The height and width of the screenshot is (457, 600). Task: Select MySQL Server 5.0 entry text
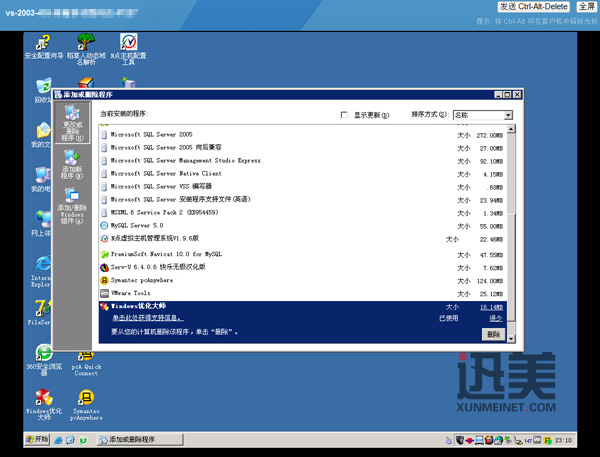tap(137, 225)
